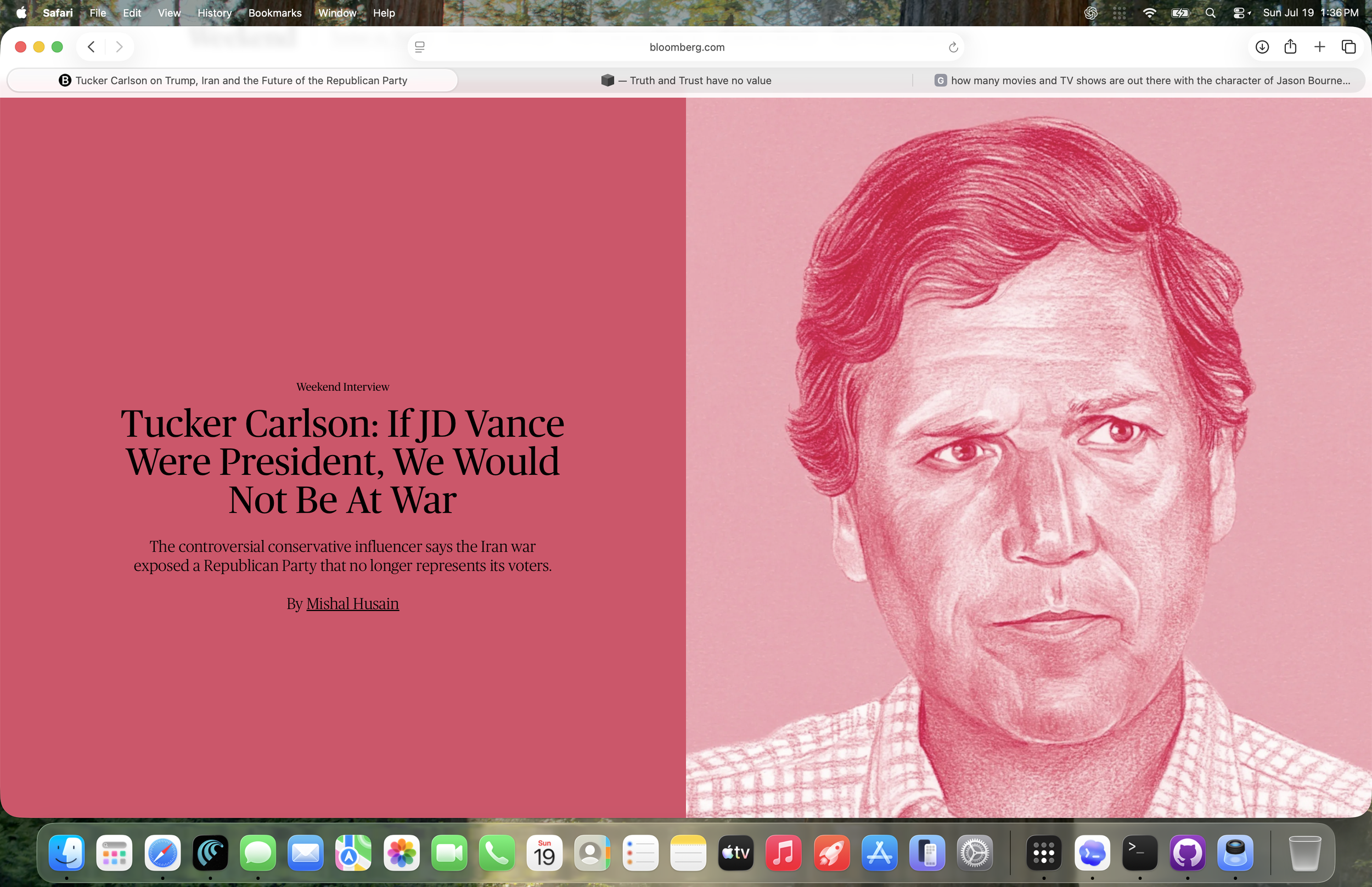The height and width of the screenshot is (887, 1372).
Task: Open the black teal-swirl app in the Dock
Action: [x=210, y=853]
